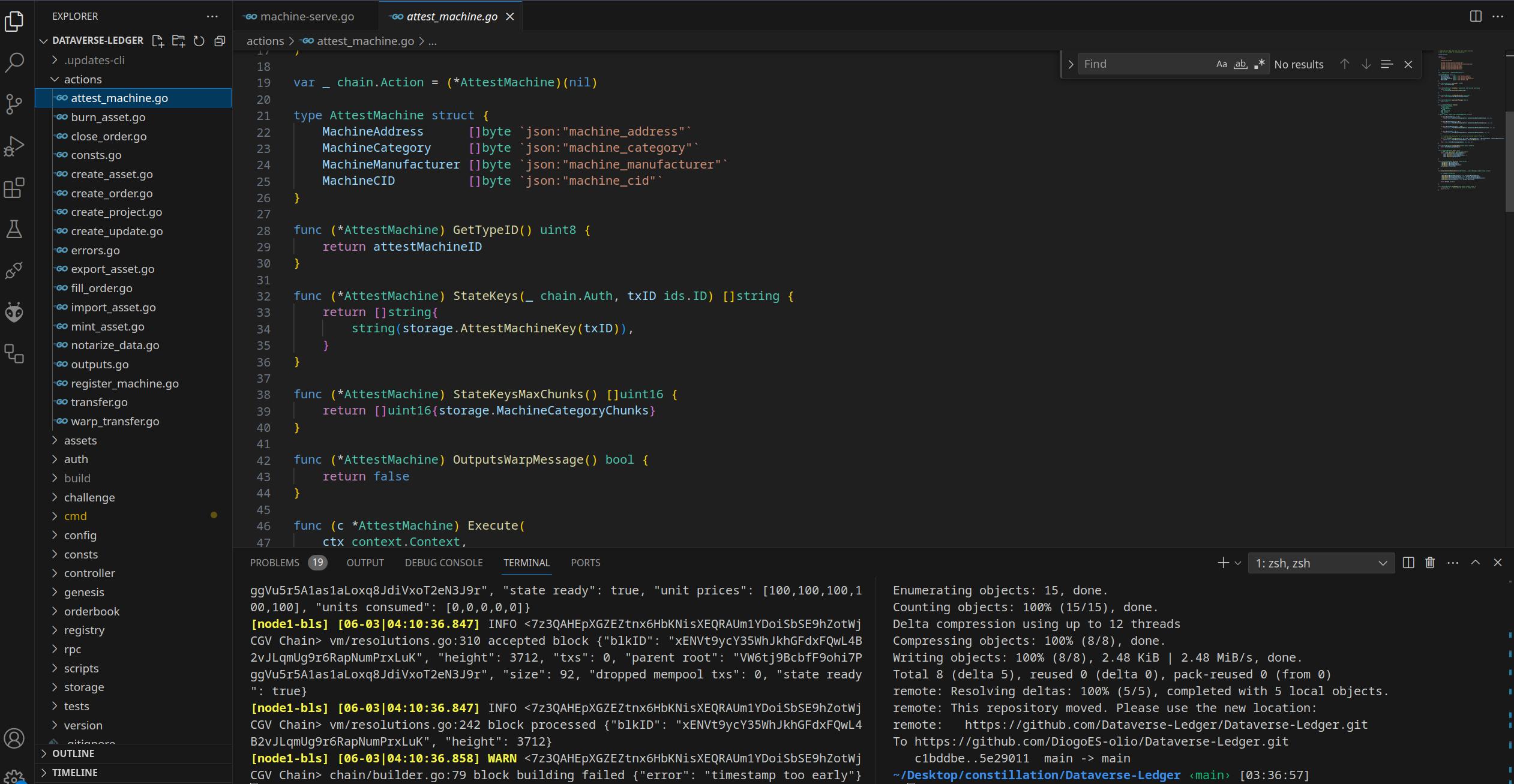Click the New File icon in Explorer
Image resolution: width=1514 pixels, height=784 pixels.
click(158, 41)
